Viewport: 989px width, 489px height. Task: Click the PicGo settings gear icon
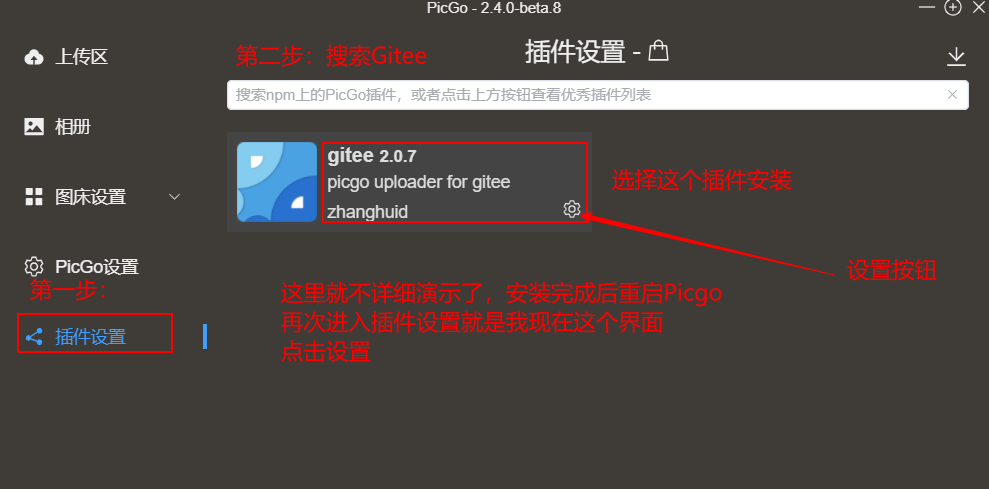(33, 266)
